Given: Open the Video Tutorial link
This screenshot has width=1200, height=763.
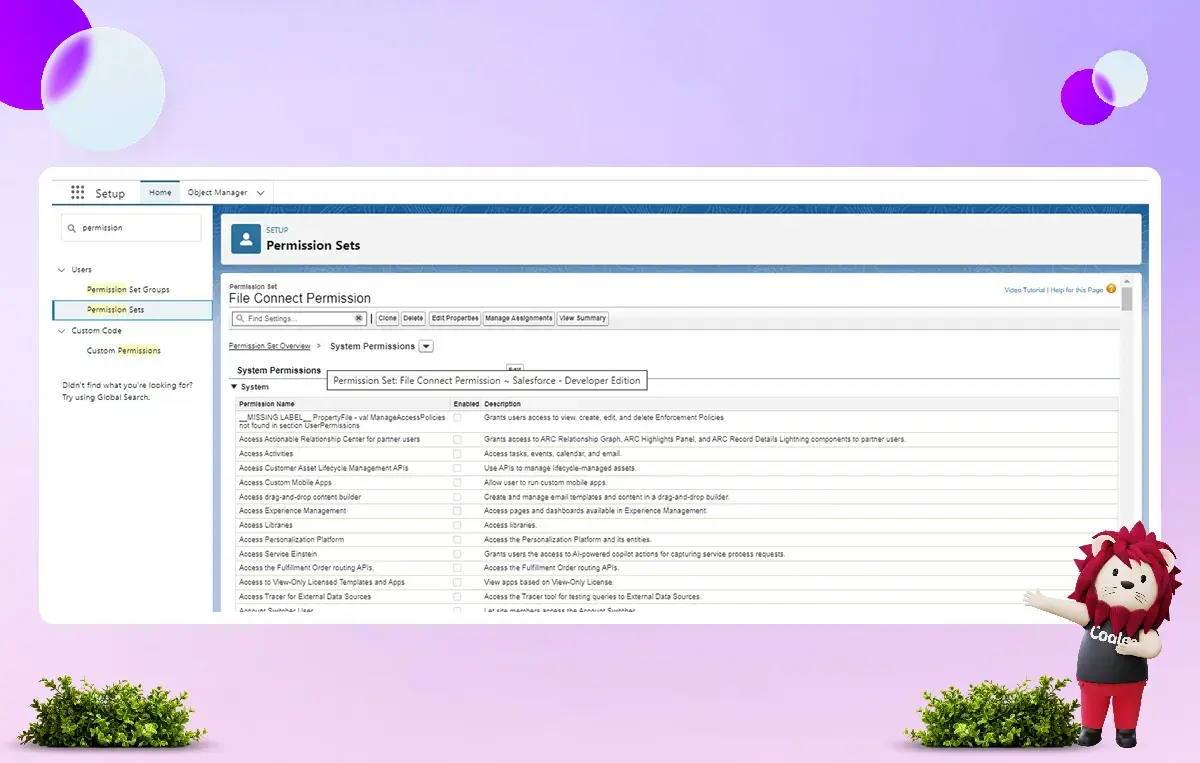Looking at the screenshot, I should pyautogui.click(x=1024, y=290).
